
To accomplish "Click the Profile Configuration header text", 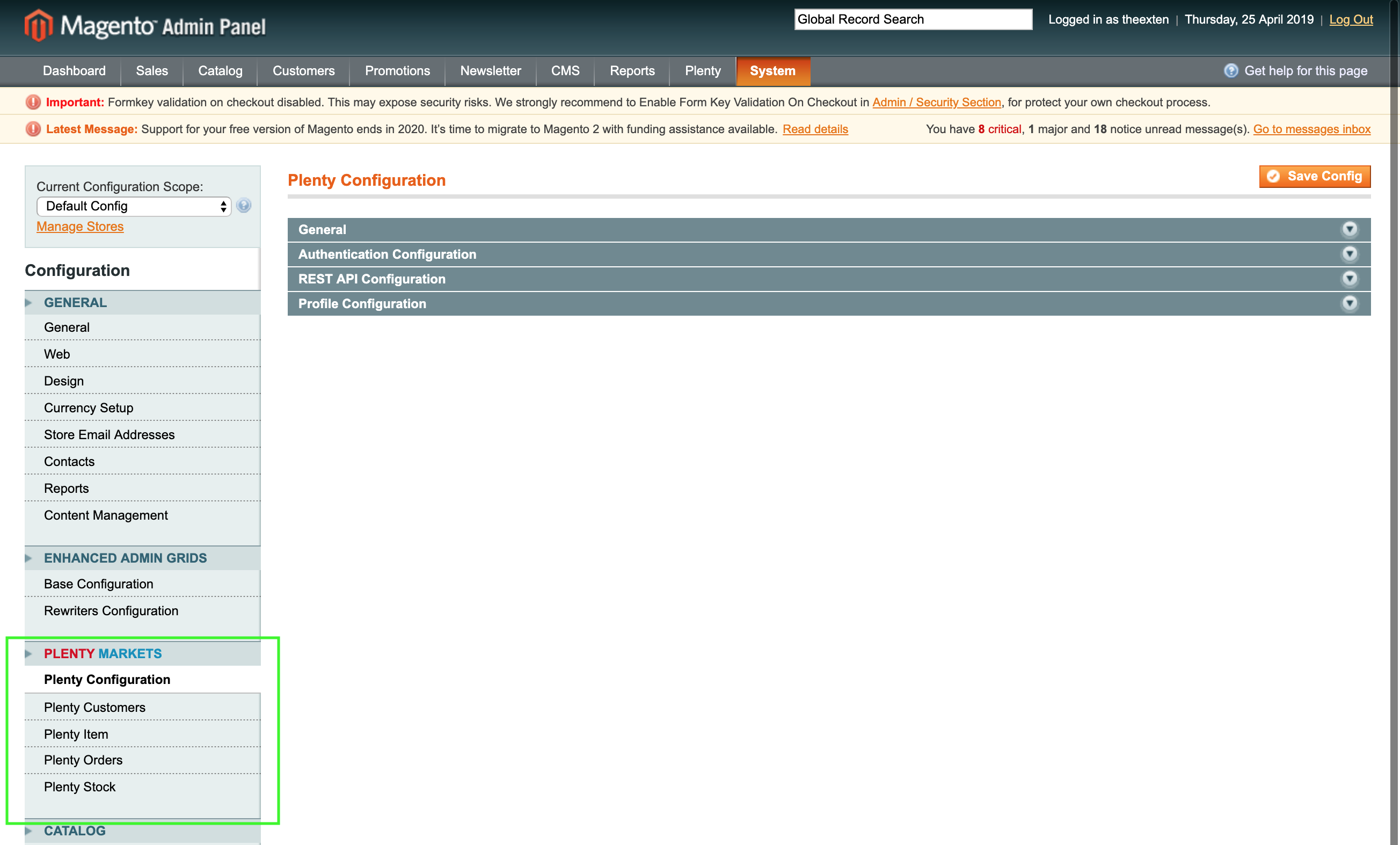I will coord(362,303).
